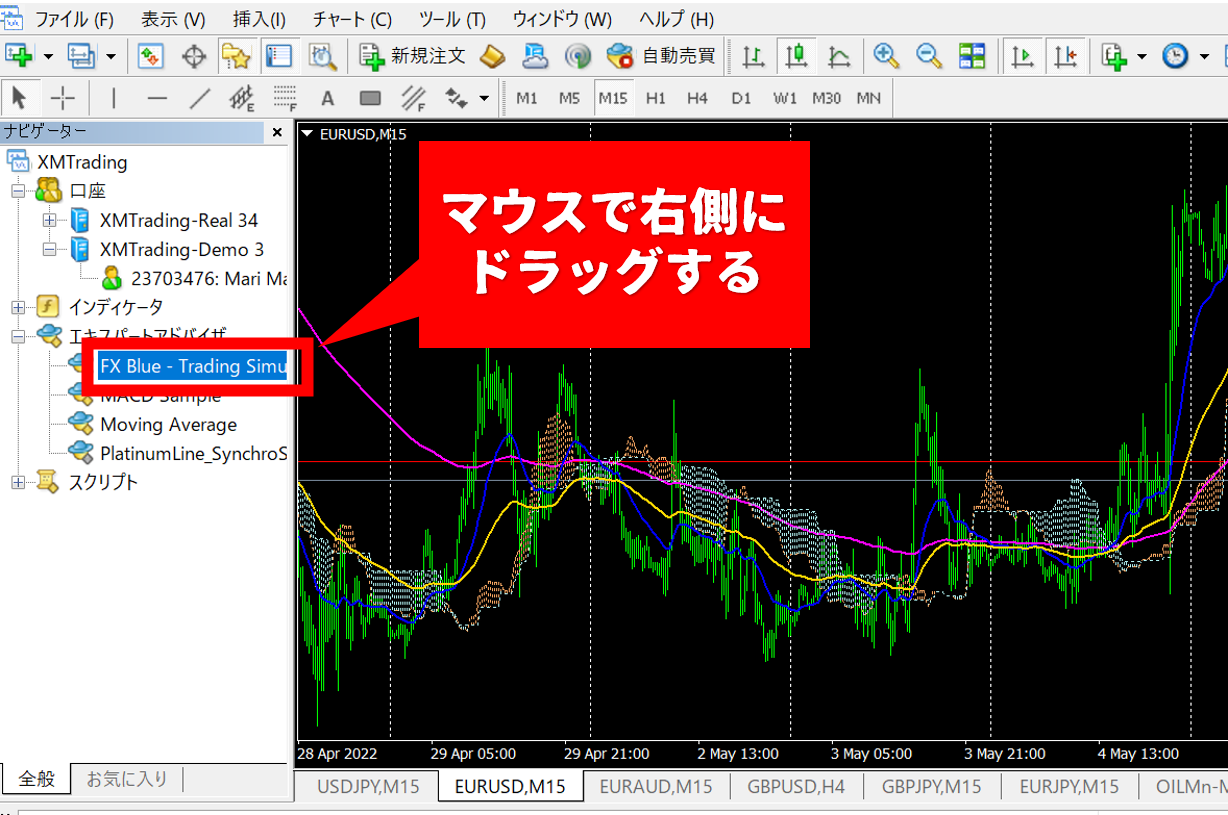Toggle chart auto scroll
The image size is (1228, 815).
pos(1022,56)
